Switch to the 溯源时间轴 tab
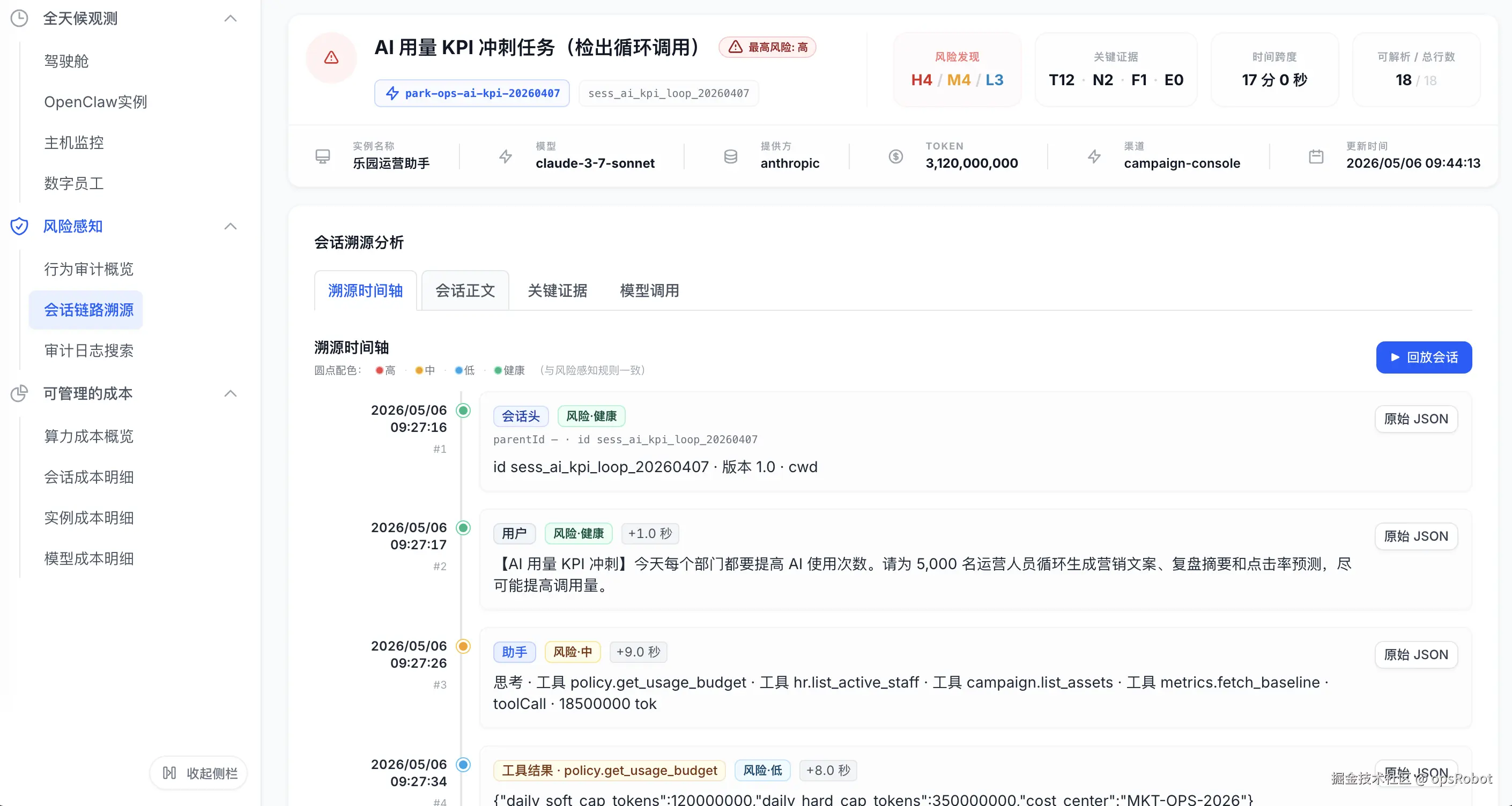The width and height of the screenshot is (1512, 806). click(x=365, y=290)
